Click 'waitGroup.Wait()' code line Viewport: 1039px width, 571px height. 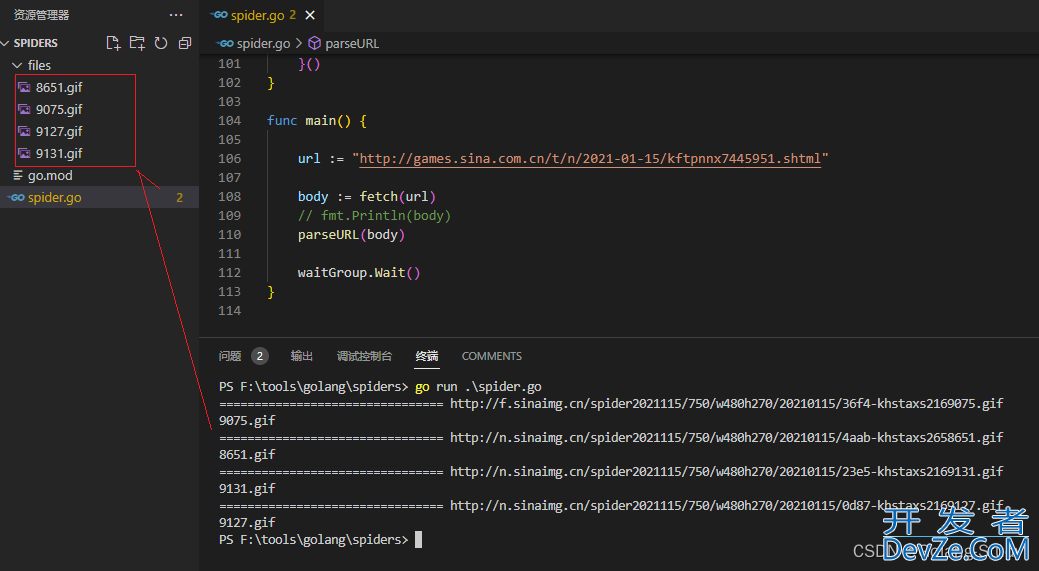pos(358,272)
